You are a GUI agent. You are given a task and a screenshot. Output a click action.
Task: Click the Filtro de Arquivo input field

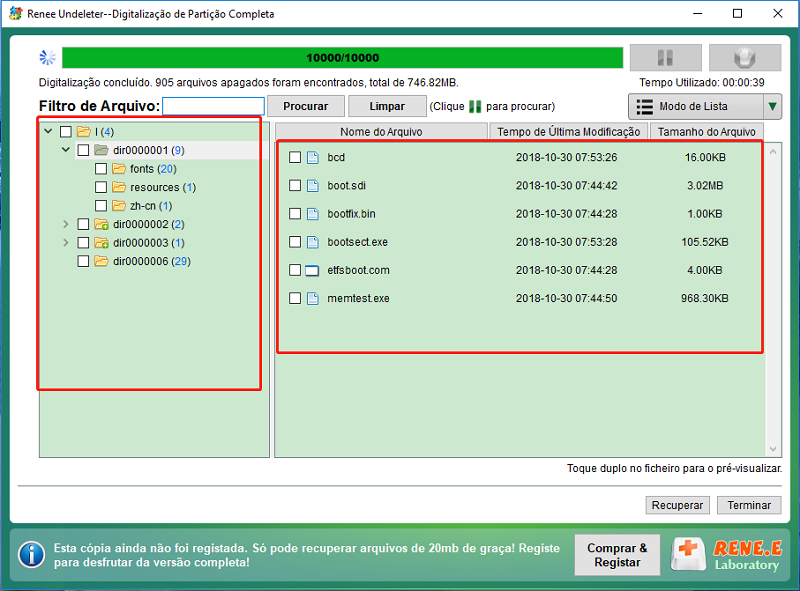[213, 106]
